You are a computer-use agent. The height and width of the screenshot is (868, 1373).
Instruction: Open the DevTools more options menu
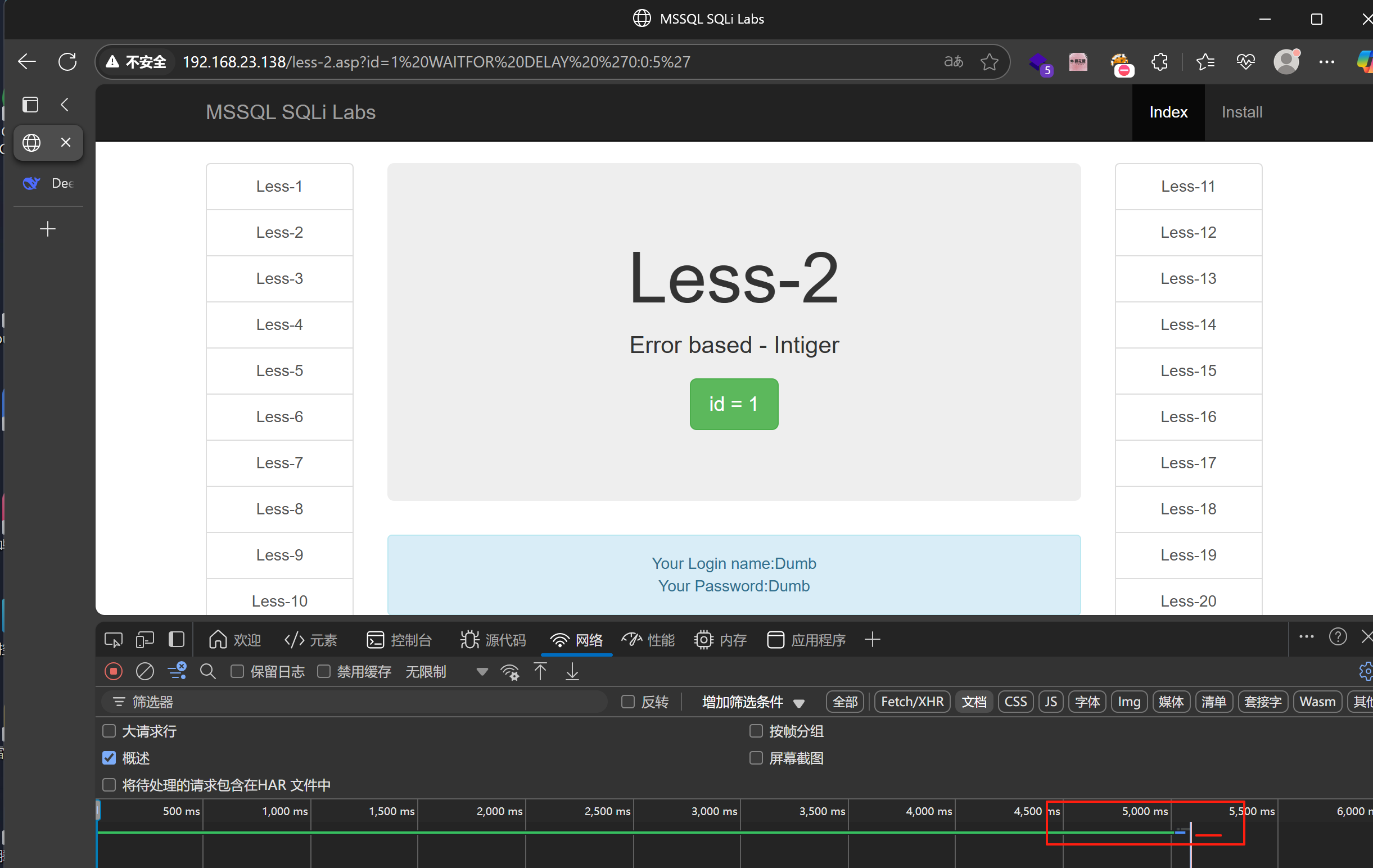point(1306,637)
